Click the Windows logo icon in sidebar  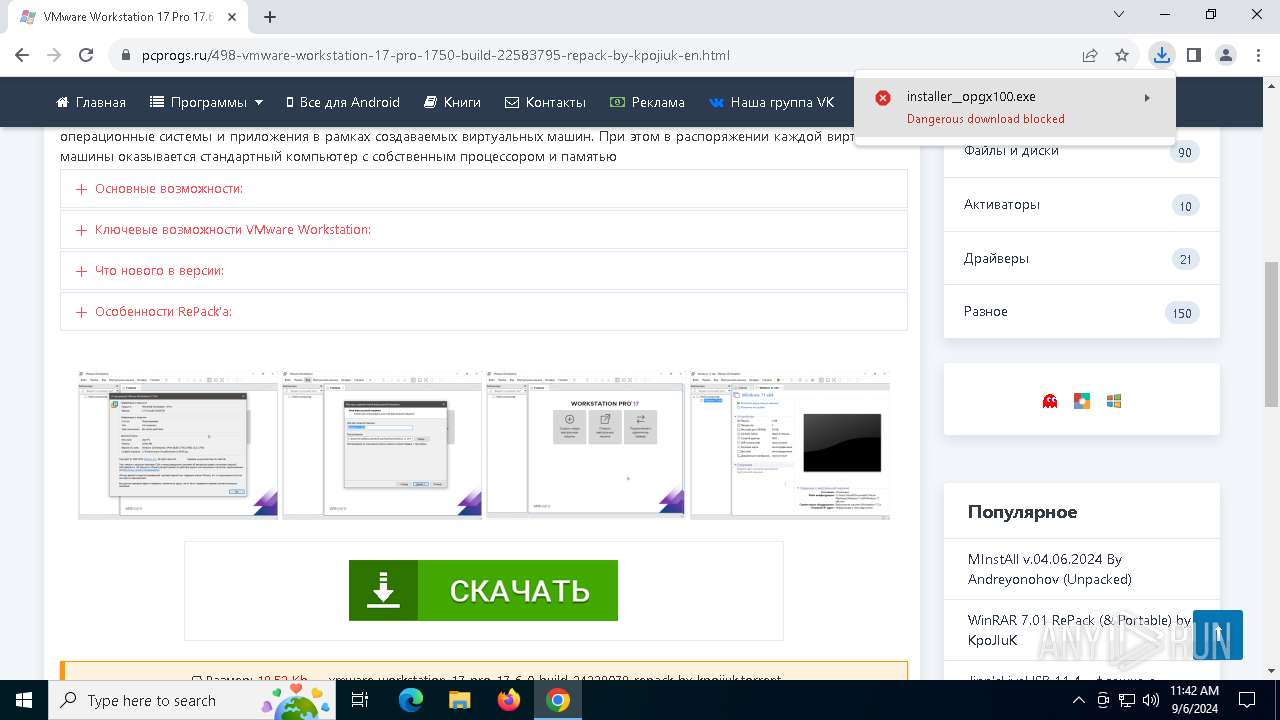point(1114,401)
